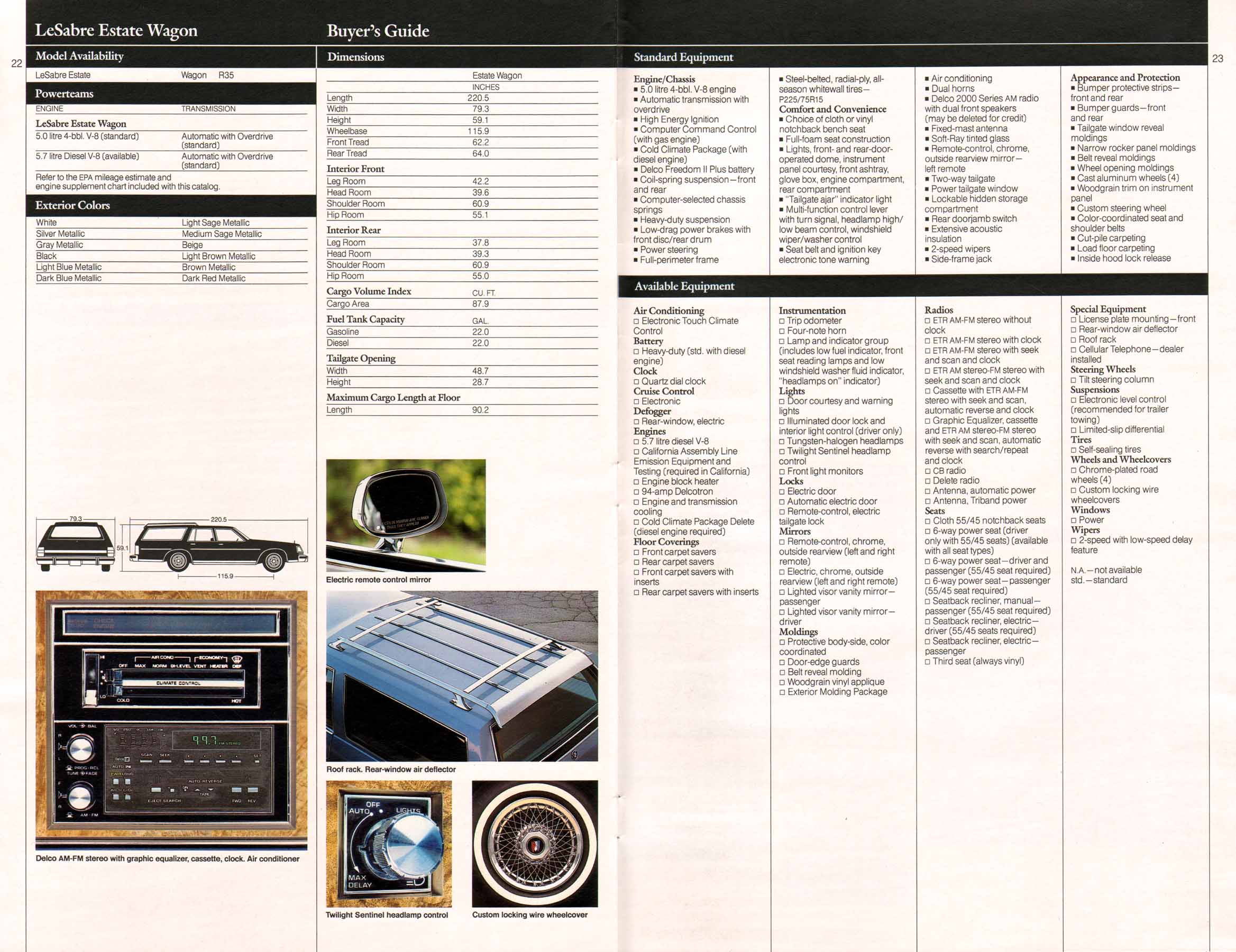Click the 'Exterior Molding Package' option
This screenshot has width=1236, height=952.
833,692
